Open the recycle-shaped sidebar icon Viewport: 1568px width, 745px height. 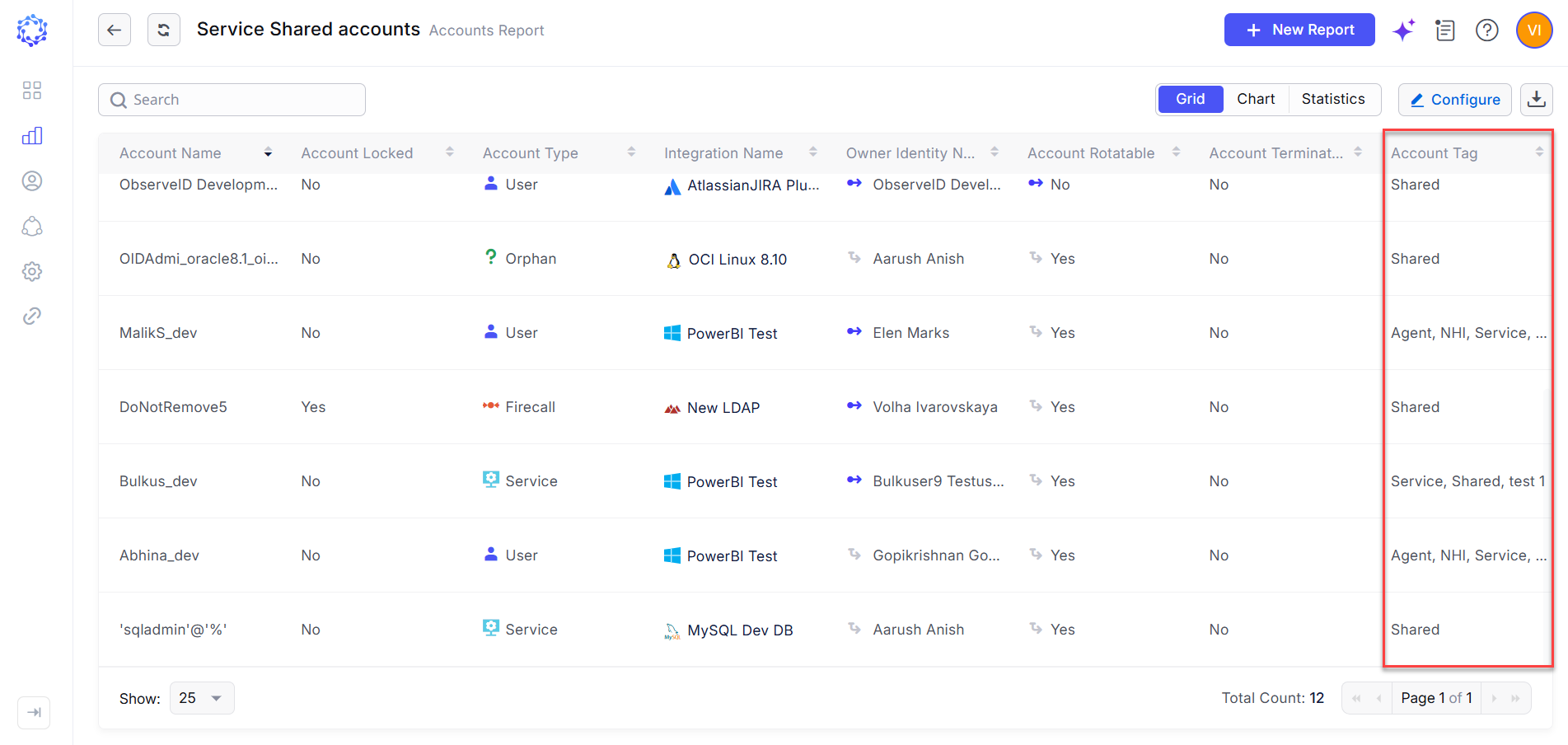pos(32,227)
